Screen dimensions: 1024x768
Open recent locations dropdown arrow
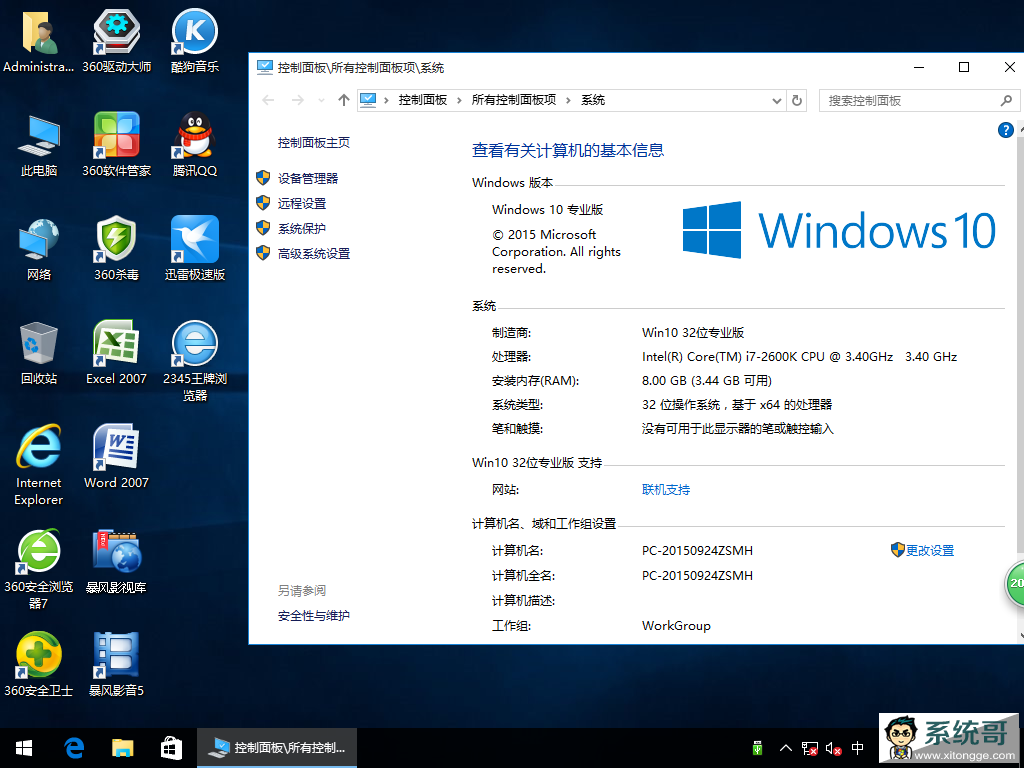[x=321, y=101]
